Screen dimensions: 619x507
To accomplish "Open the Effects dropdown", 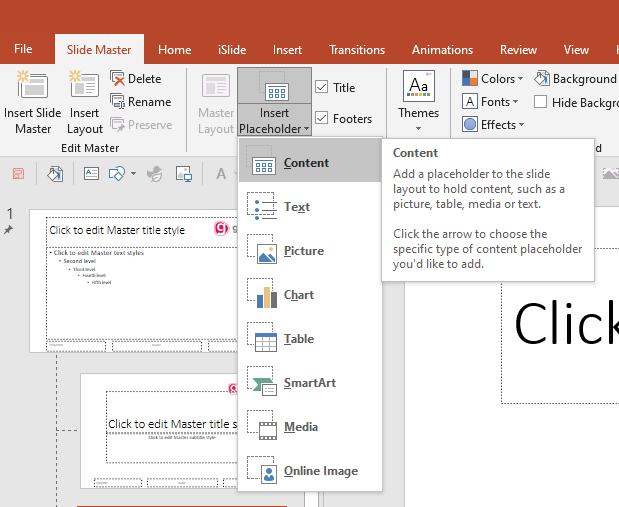I will (493, 124).
